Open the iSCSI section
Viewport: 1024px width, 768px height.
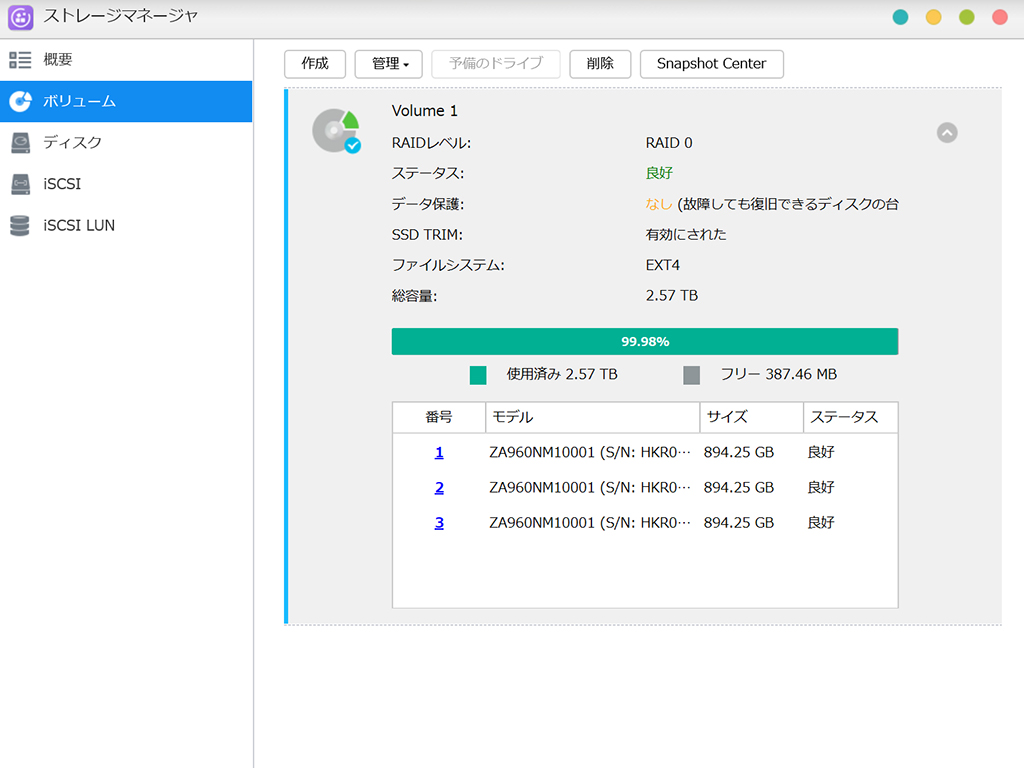[x=126, y=184]
